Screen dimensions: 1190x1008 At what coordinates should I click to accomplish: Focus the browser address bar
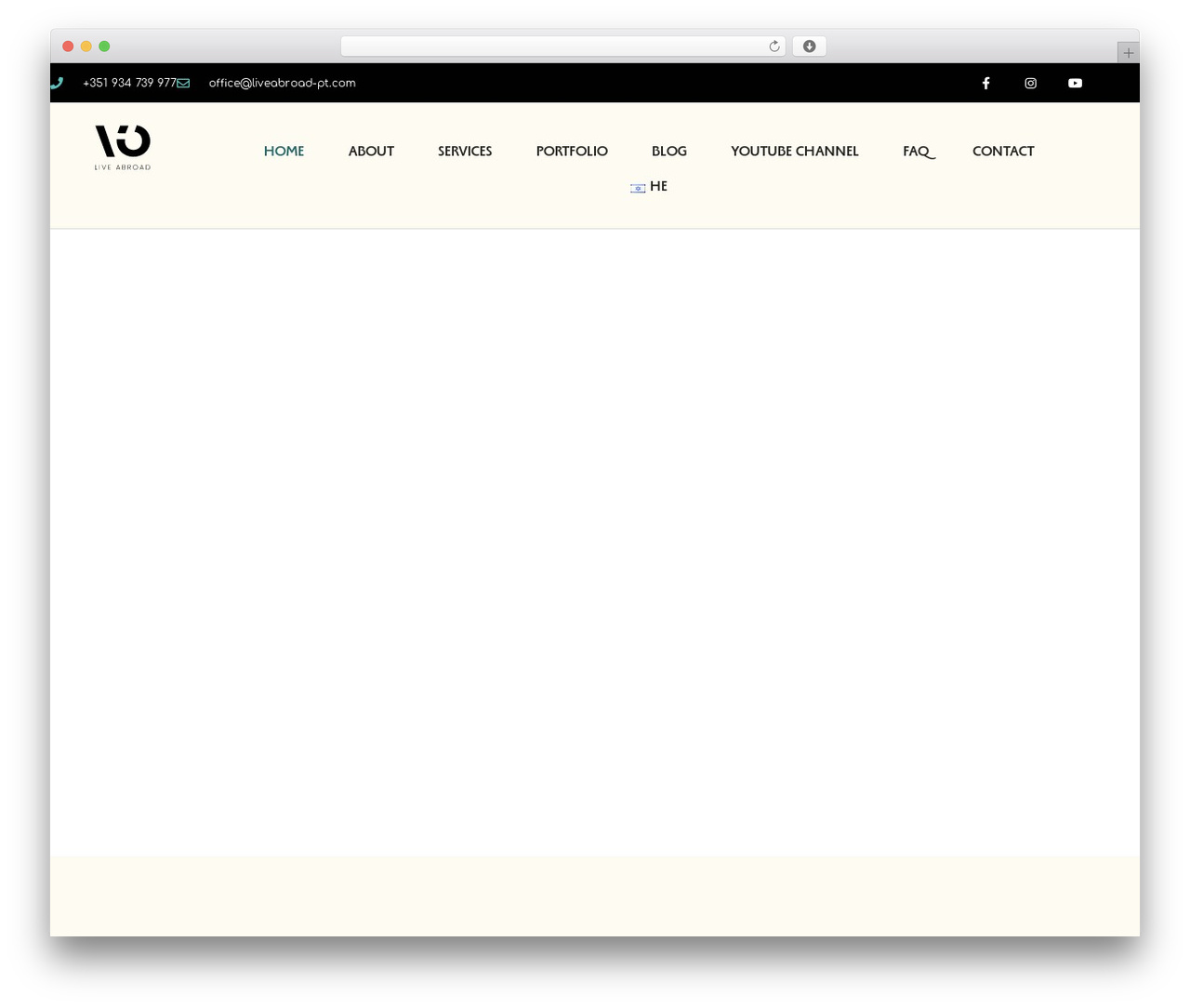562,46
